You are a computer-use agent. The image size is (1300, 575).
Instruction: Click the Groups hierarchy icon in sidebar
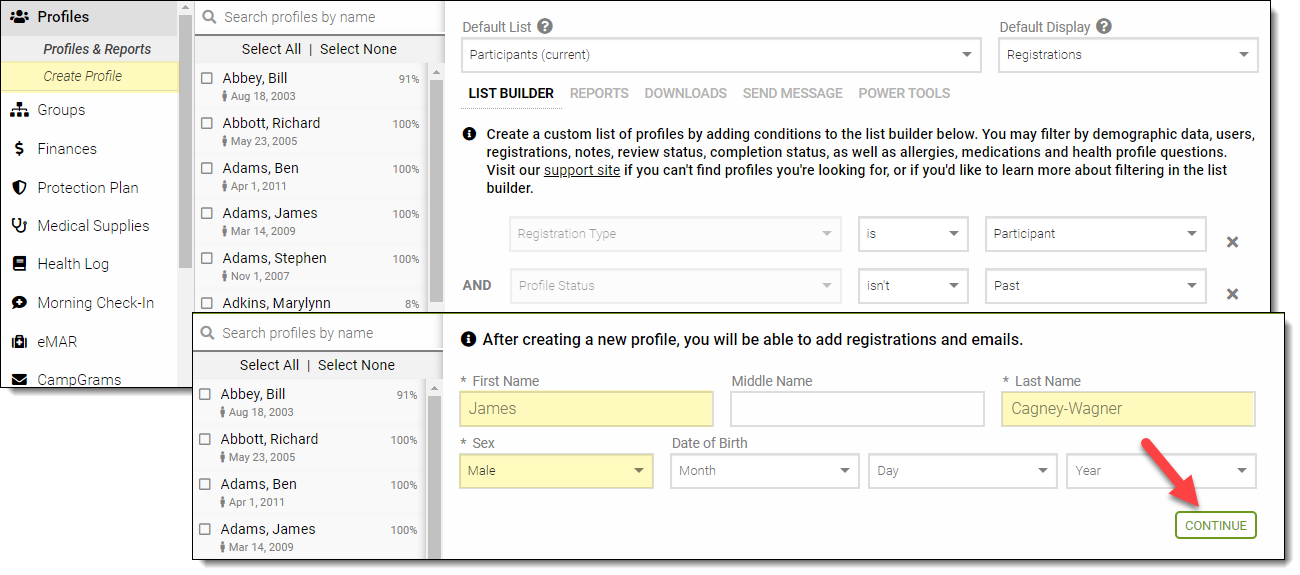[19, 110]
